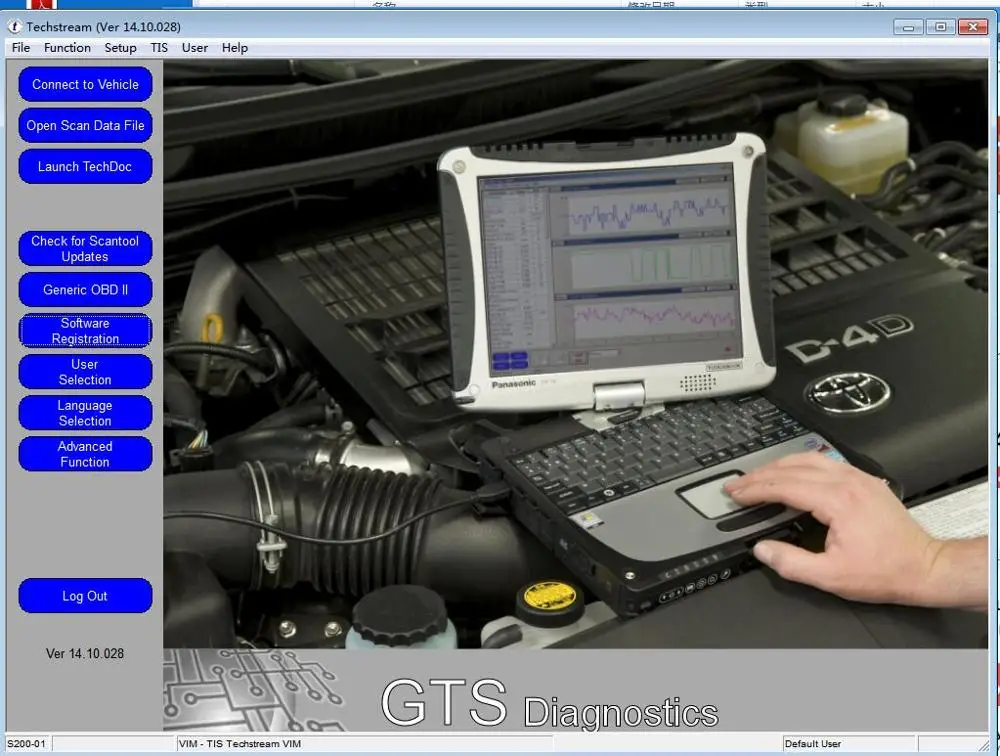
Task: Open the TIS menu
Action: click(x=159, y=47)
